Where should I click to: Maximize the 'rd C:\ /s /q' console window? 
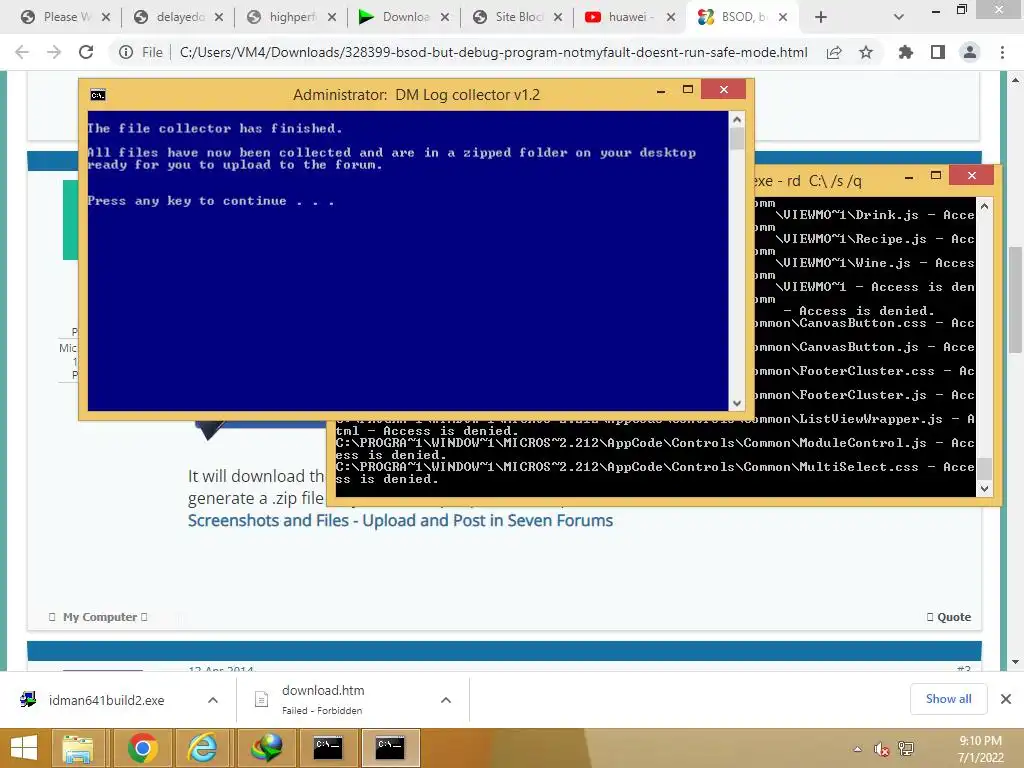coord(936,176)
